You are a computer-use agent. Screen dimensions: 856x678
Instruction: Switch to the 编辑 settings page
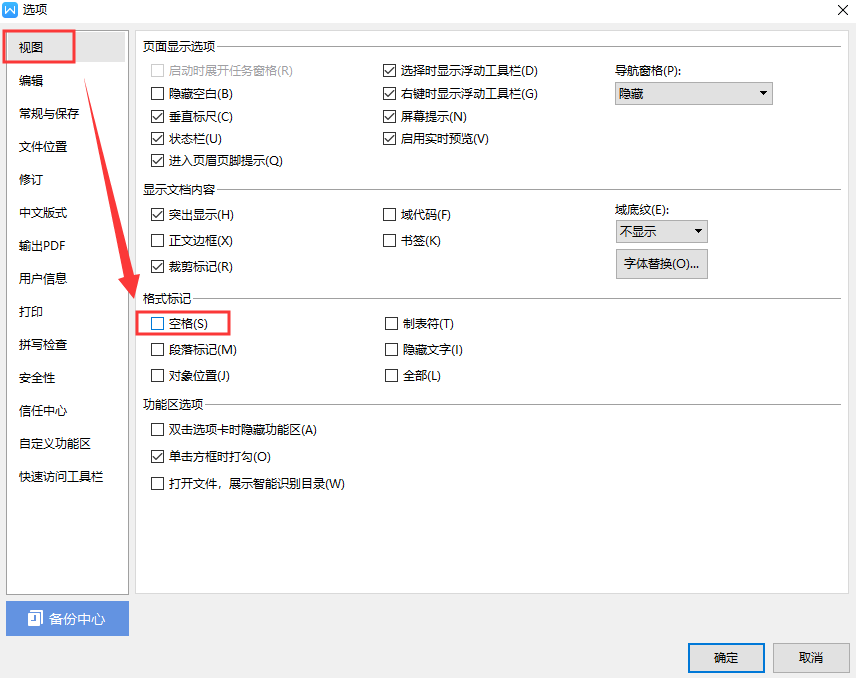point(31,81)
